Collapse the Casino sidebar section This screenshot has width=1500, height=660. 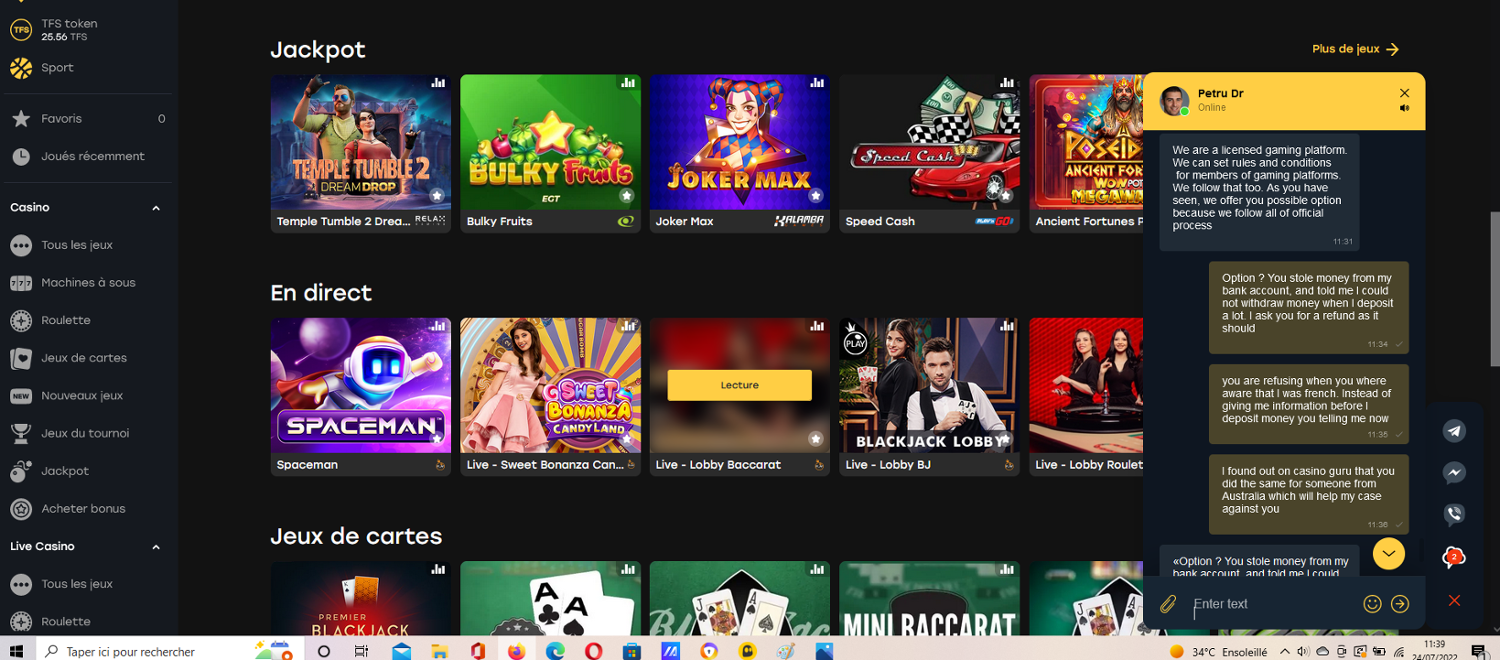[x=156, y=208]
